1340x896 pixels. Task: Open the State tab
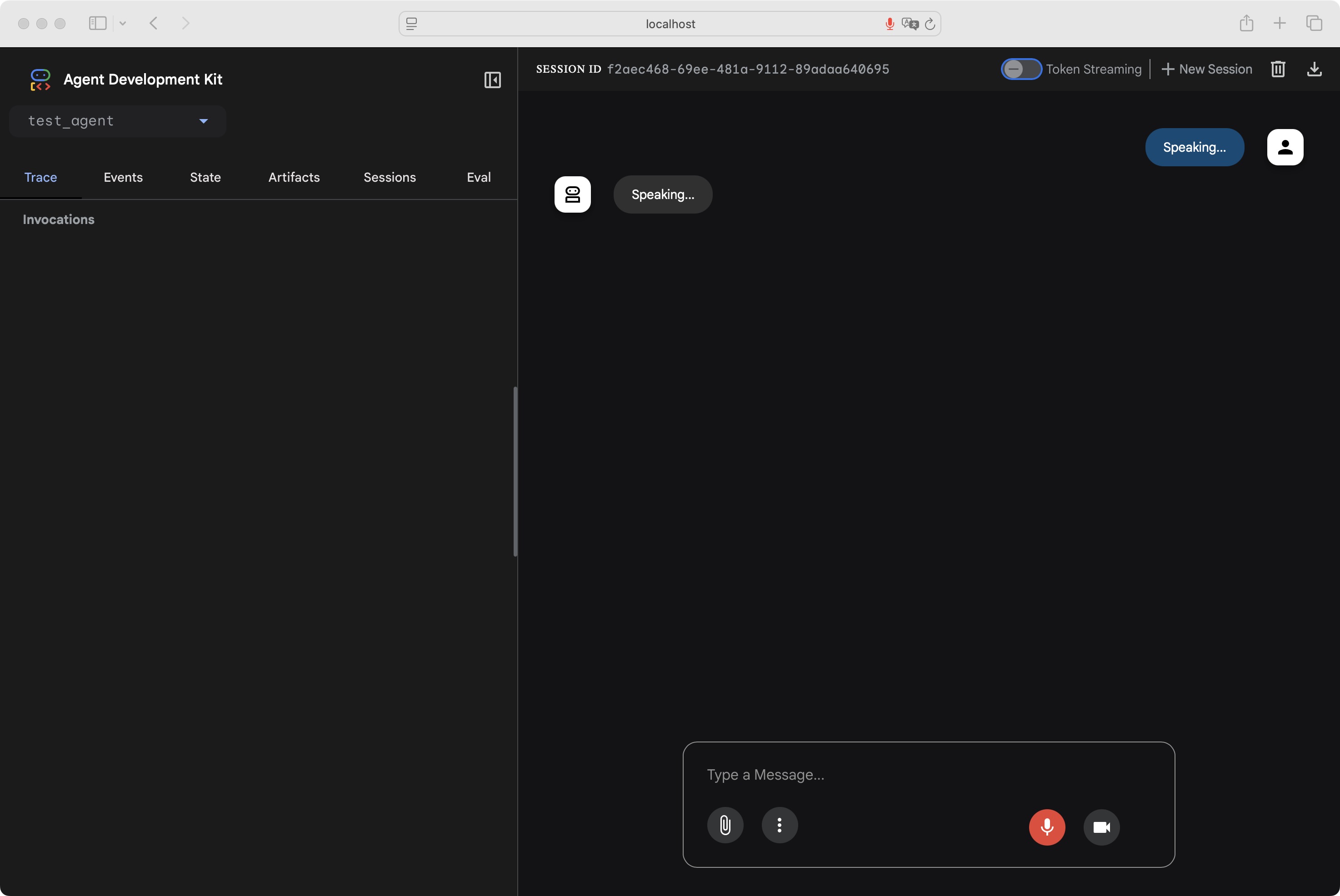pyautogui.click(x=205, y=177)
